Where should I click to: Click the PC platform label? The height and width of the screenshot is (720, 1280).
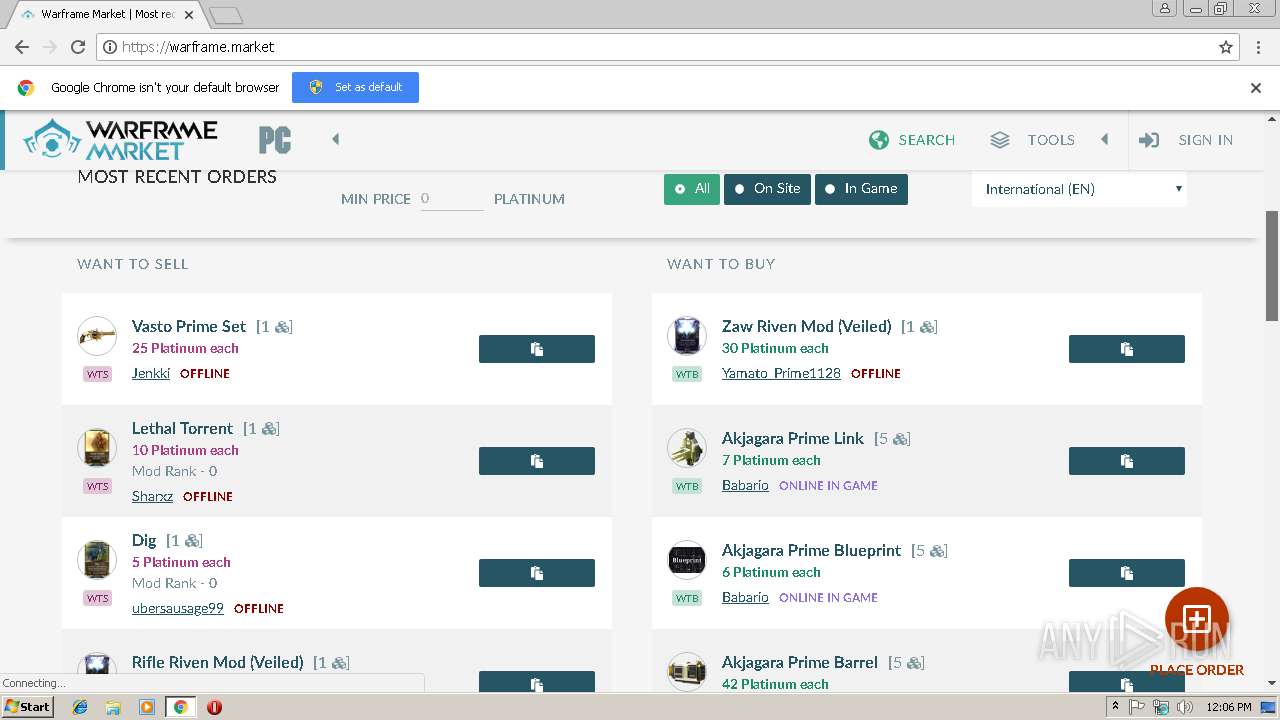click(275, 141)
